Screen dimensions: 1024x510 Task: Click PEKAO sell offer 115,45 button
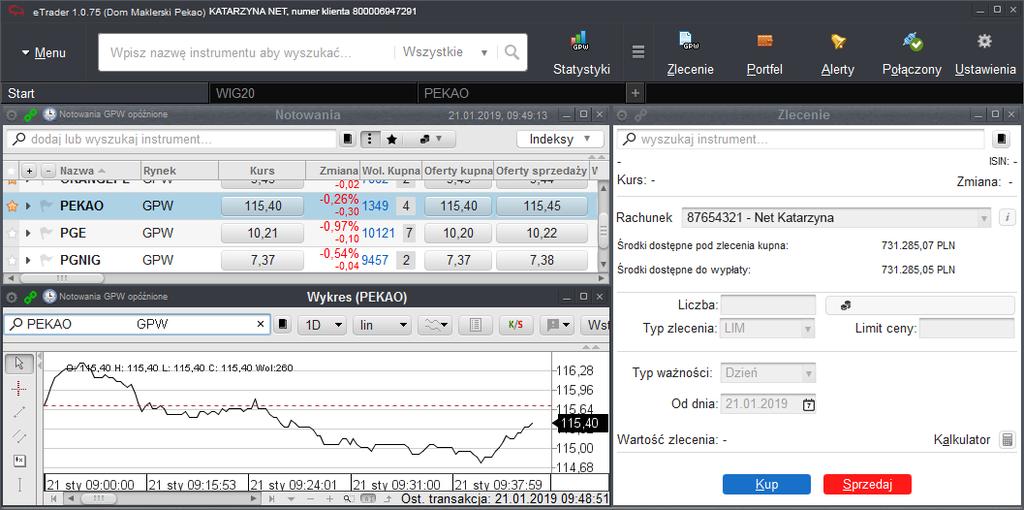pyautogui.click(x=542, y=206)
